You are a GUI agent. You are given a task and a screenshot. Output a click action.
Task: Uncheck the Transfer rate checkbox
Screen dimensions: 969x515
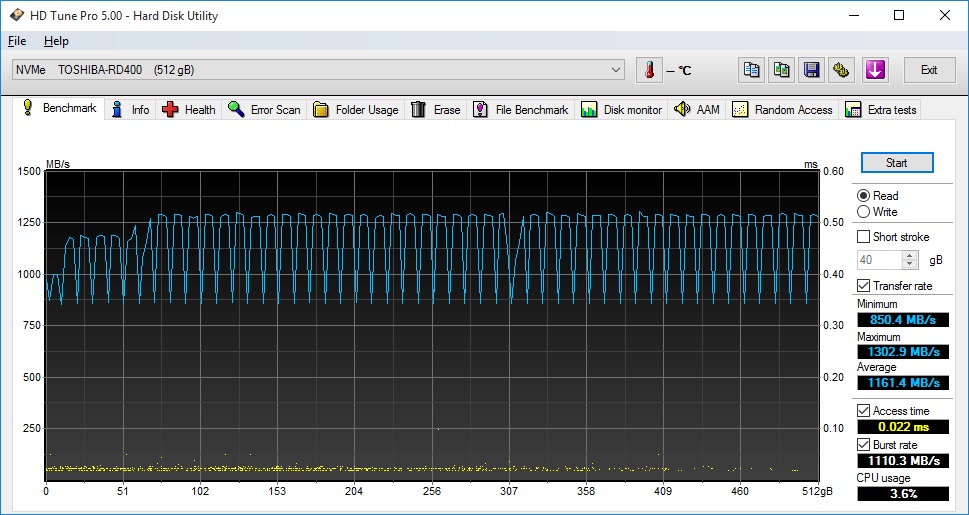[864, 286]
